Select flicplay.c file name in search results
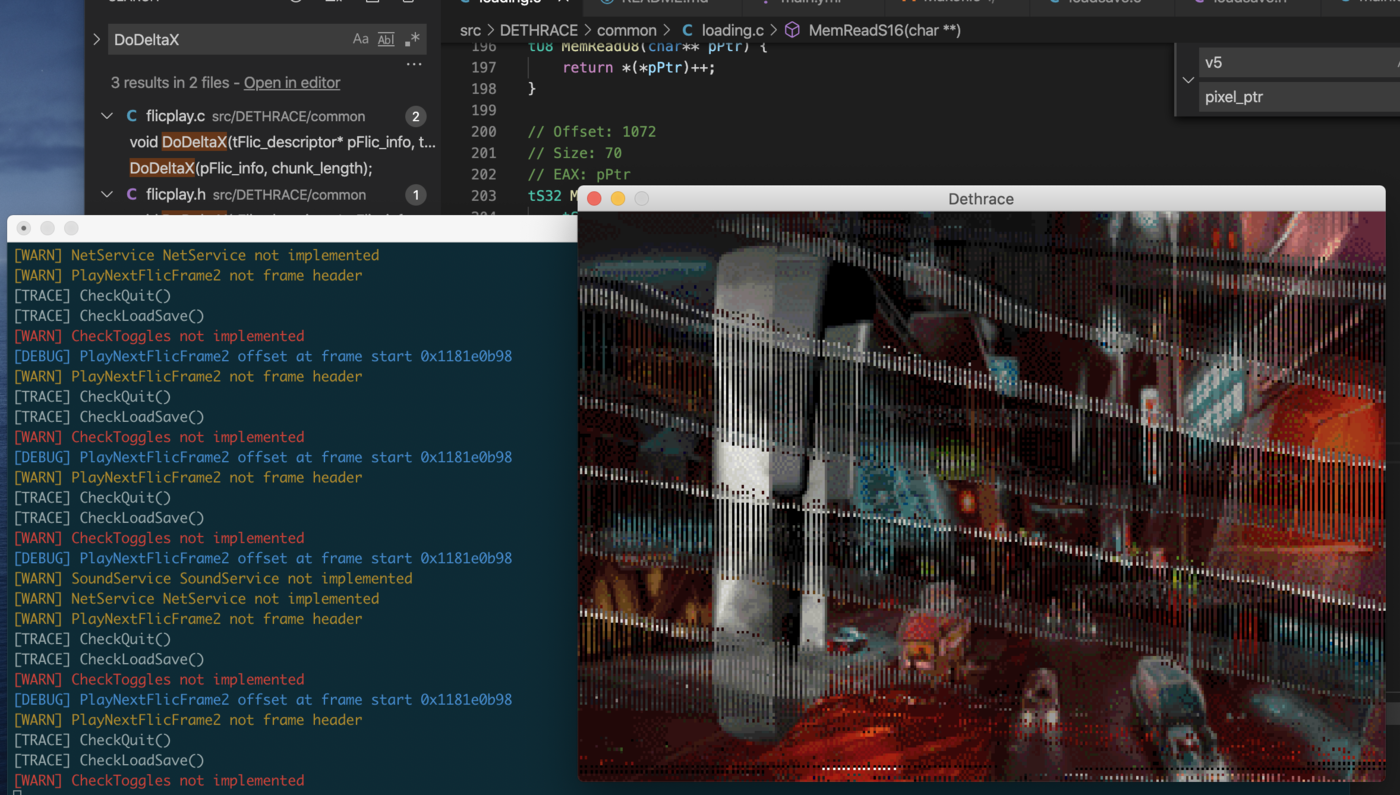This screenshot has width=1400, height=795. click(x=175, y=116)
